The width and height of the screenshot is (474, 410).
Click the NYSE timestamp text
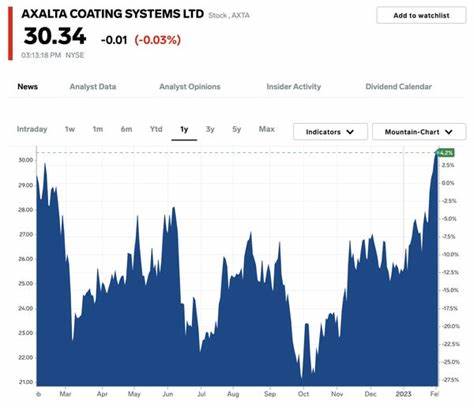[x=53, y=55]
